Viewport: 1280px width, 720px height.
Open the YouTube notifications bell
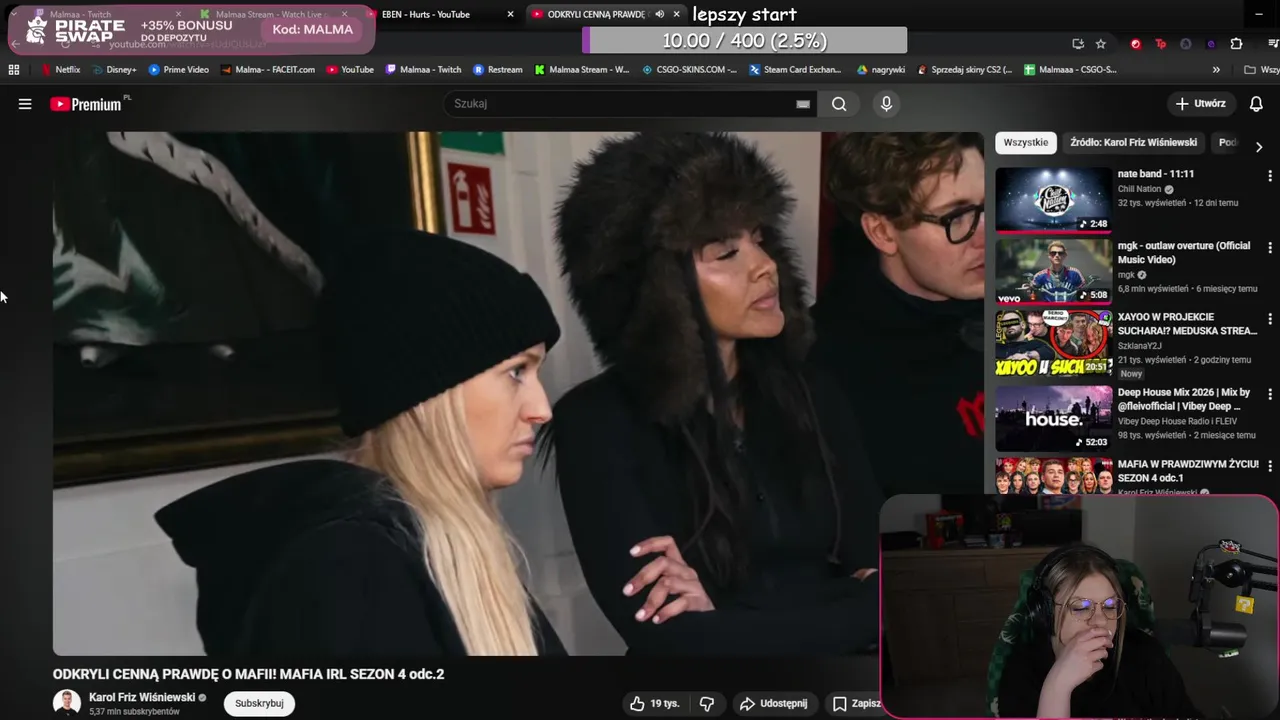(x=1256, y=104)
